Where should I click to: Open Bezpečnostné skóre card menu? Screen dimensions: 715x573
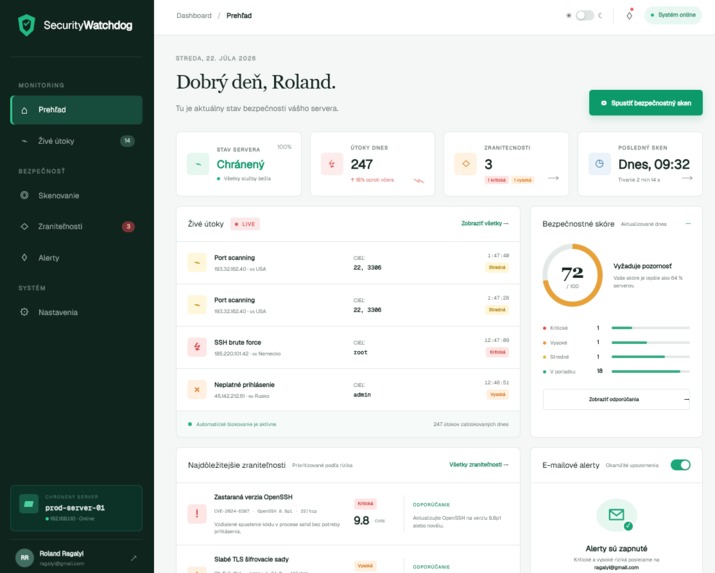[x=688, y=224]
